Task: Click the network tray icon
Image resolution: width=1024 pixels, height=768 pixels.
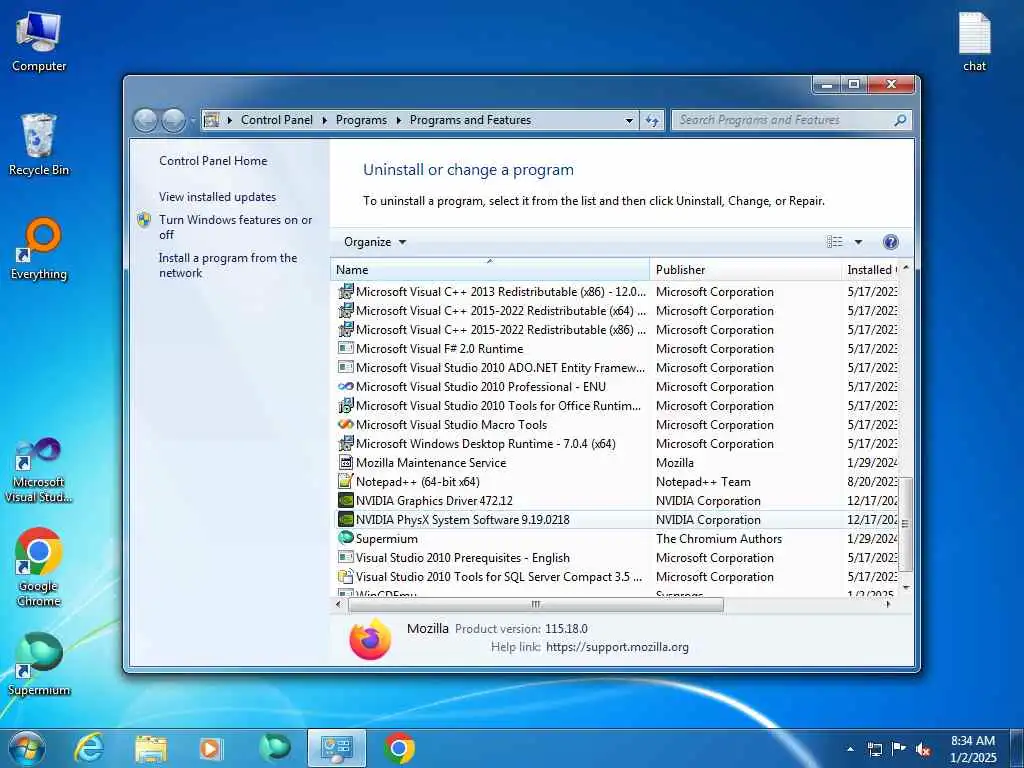Action: (874, 749)
